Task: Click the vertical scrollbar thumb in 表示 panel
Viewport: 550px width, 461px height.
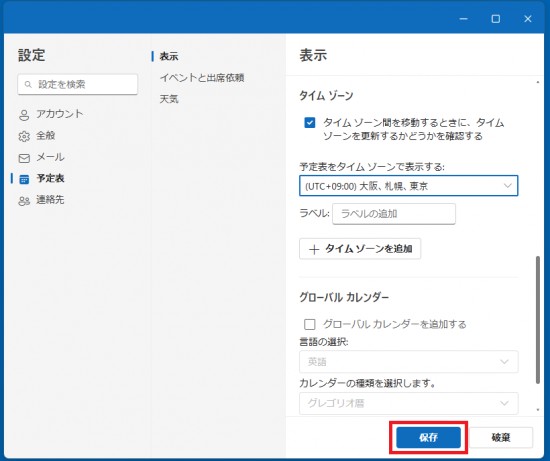Action: coord(538,320)
